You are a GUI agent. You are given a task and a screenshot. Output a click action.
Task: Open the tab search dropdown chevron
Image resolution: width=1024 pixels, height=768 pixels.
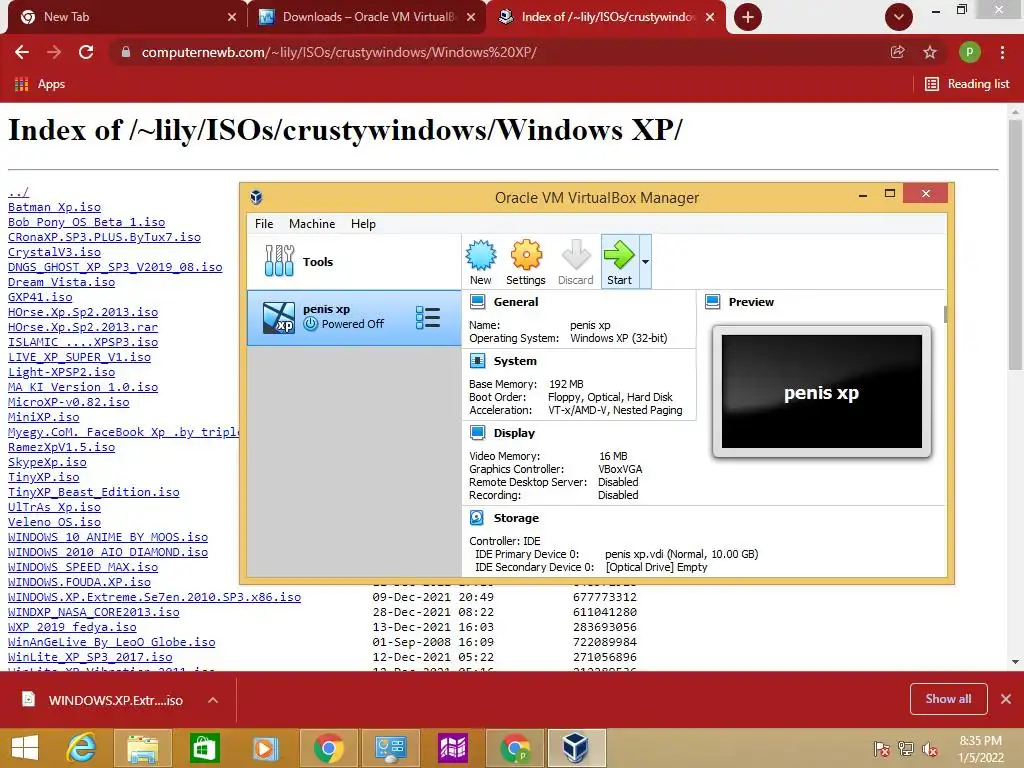899,17
